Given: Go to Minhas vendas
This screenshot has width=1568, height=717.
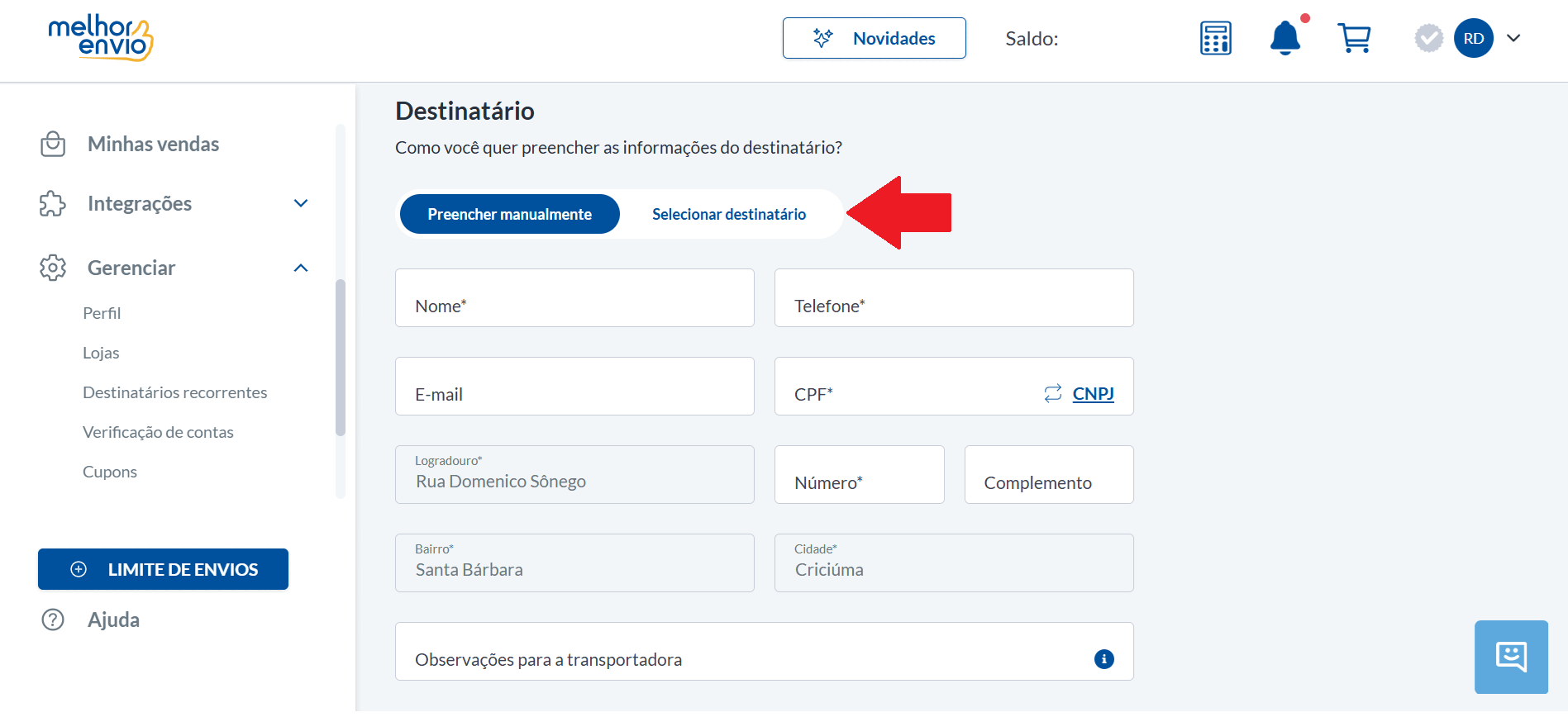Looking at the screenshot, I should [x=154, y=144].
